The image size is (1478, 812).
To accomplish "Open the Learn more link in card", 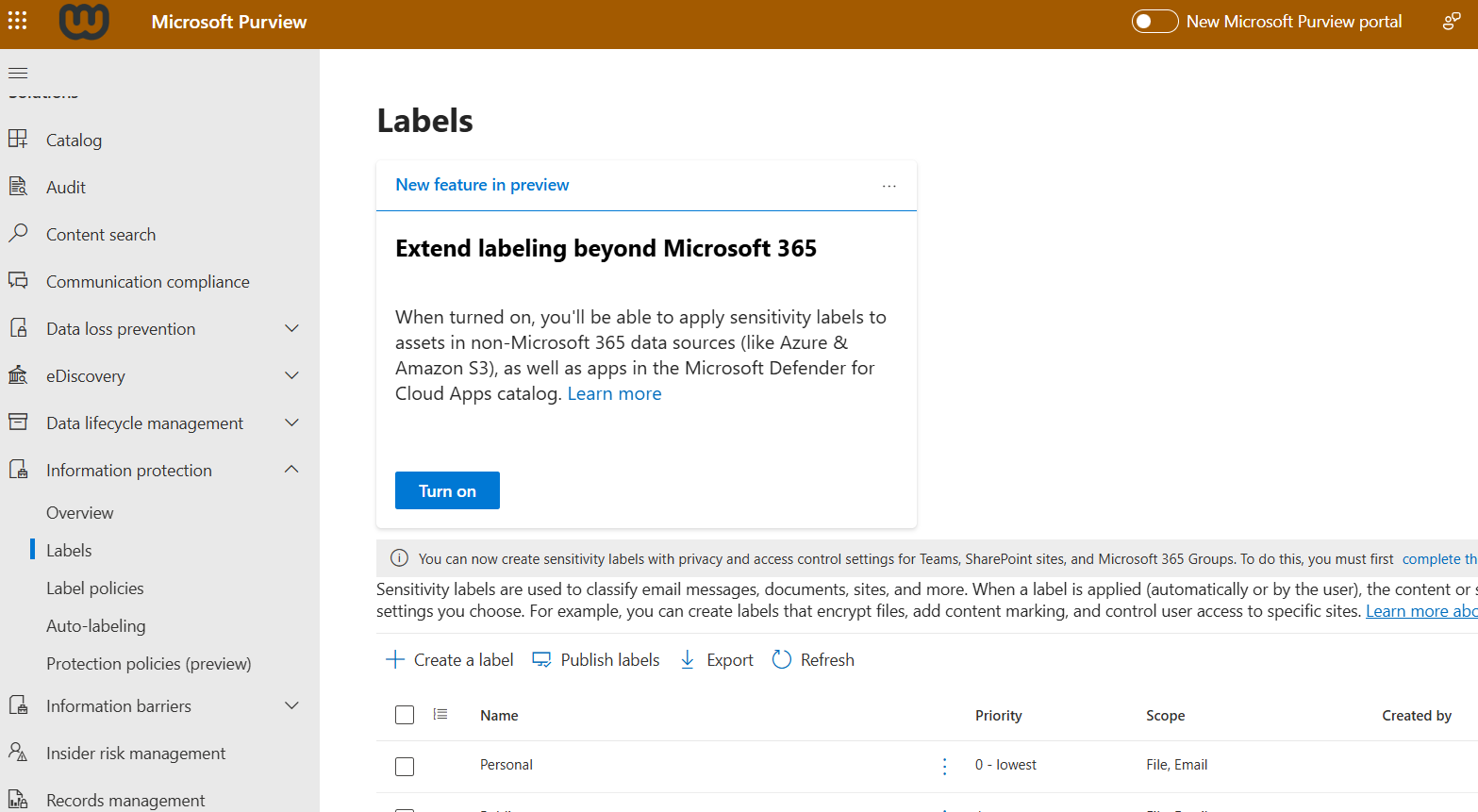I will pos(614,394).
